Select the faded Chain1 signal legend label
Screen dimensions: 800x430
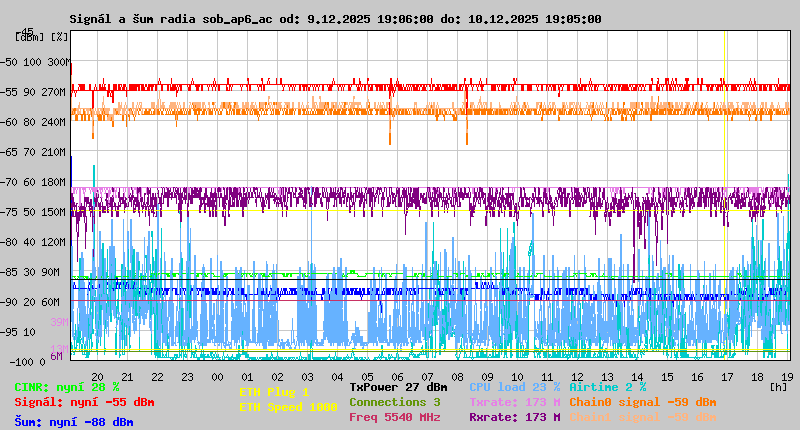point(642,417)
